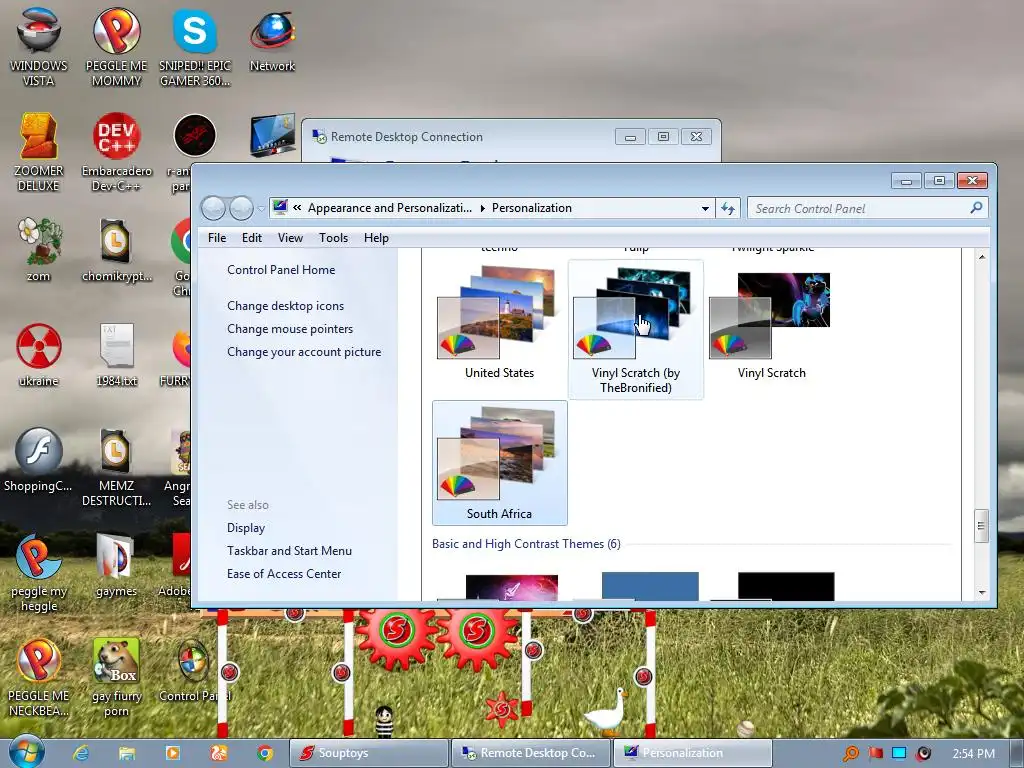Click the scrollbar up arrow in themes list
1024x768 pixels.
tap(981, 257)
